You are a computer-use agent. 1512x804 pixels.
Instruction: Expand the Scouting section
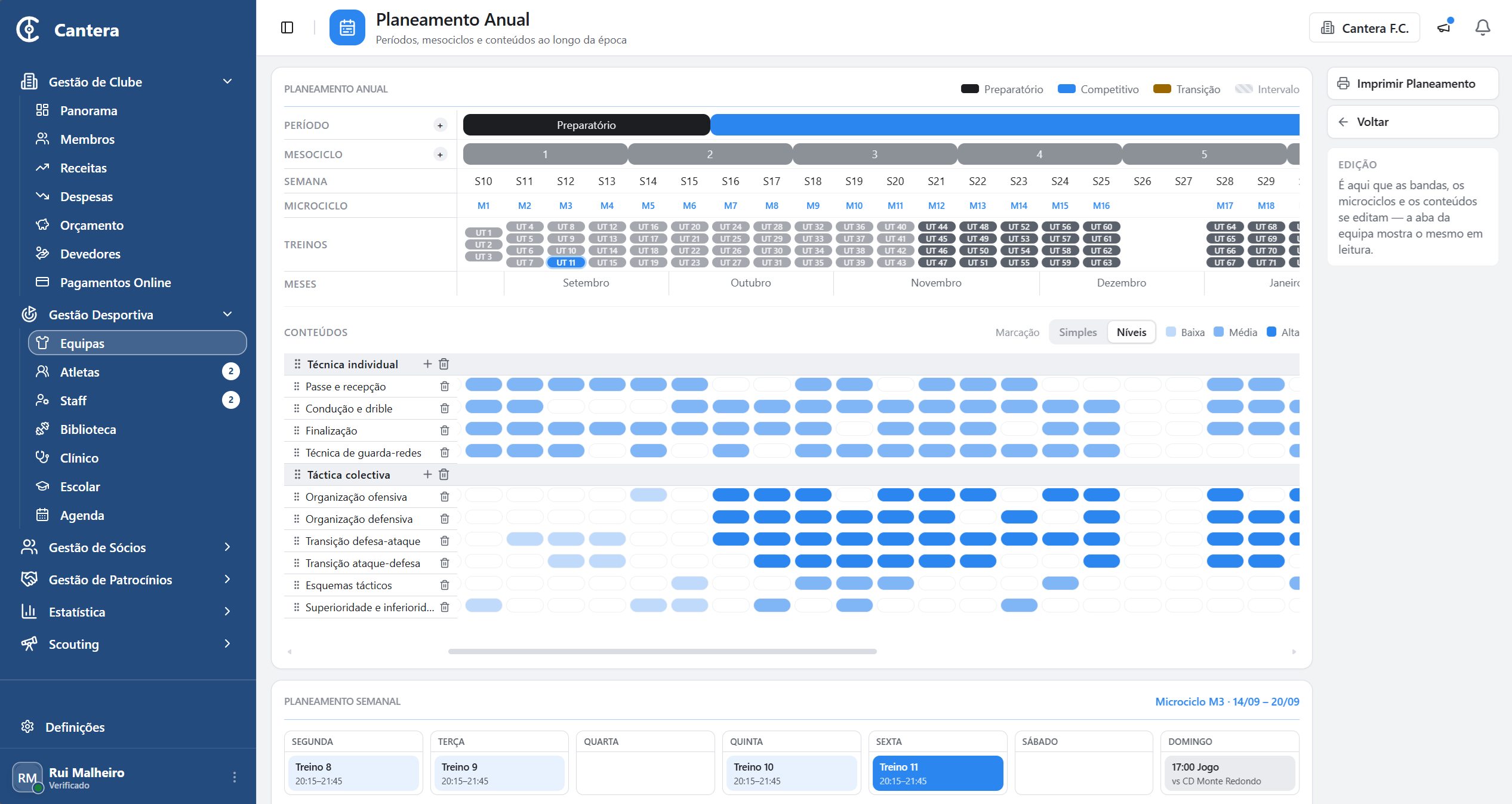click(227, 644)
